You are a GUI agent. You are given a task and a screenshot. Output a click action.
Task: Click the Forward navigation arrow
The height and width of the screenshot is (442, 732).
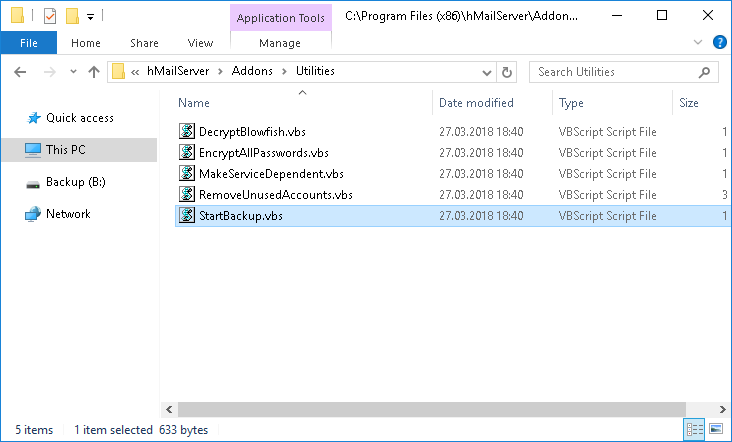coord(49,72)
